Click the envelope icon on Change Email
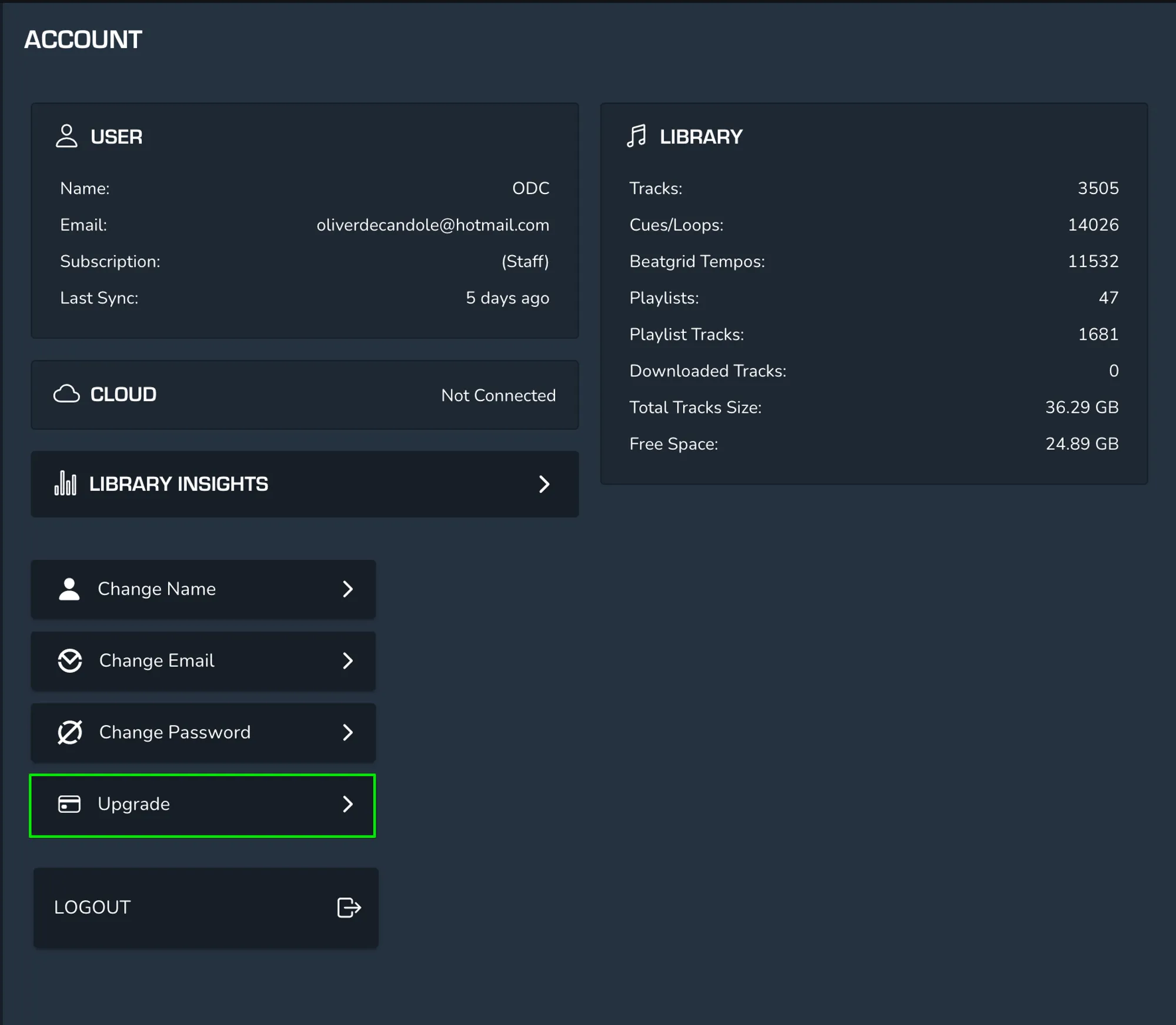Viewport: 1176px width, 1025px height. tap(70, 660)
